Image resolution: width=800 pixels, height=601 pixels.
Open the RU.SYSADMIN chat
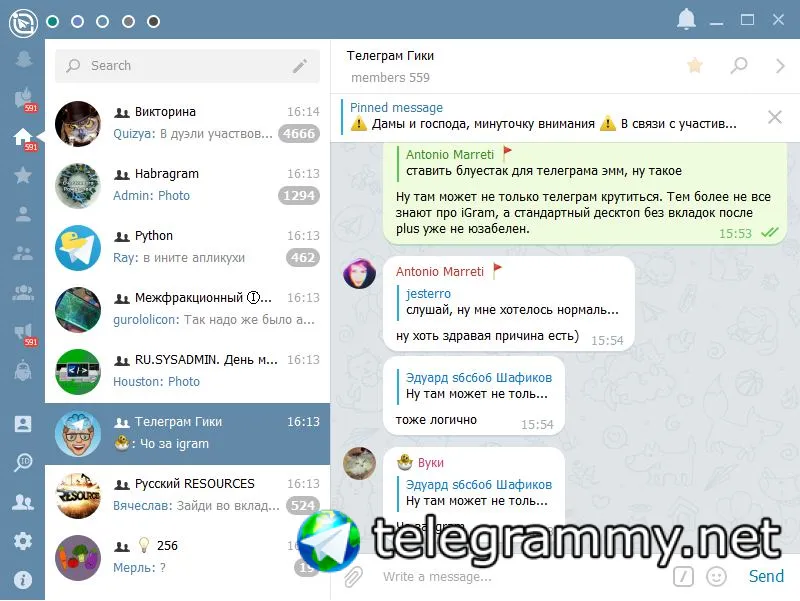coord(187,371)
